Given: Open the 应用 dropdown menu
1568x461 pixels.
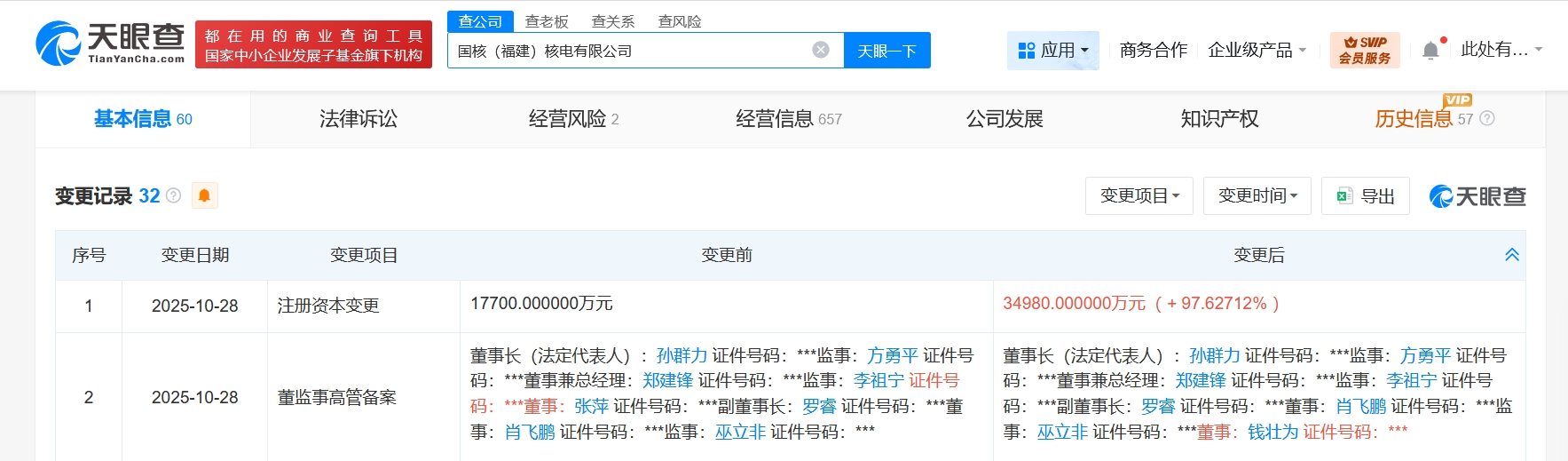Looking at the screenshot, I should (x=1052, y=51).
